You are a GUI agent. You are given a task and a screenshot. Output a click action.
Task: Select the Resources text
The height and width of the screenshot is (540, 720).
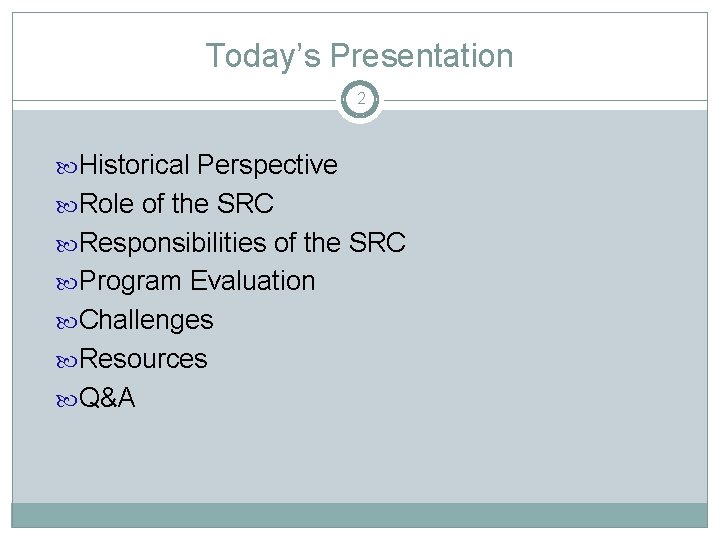(143, 359)
